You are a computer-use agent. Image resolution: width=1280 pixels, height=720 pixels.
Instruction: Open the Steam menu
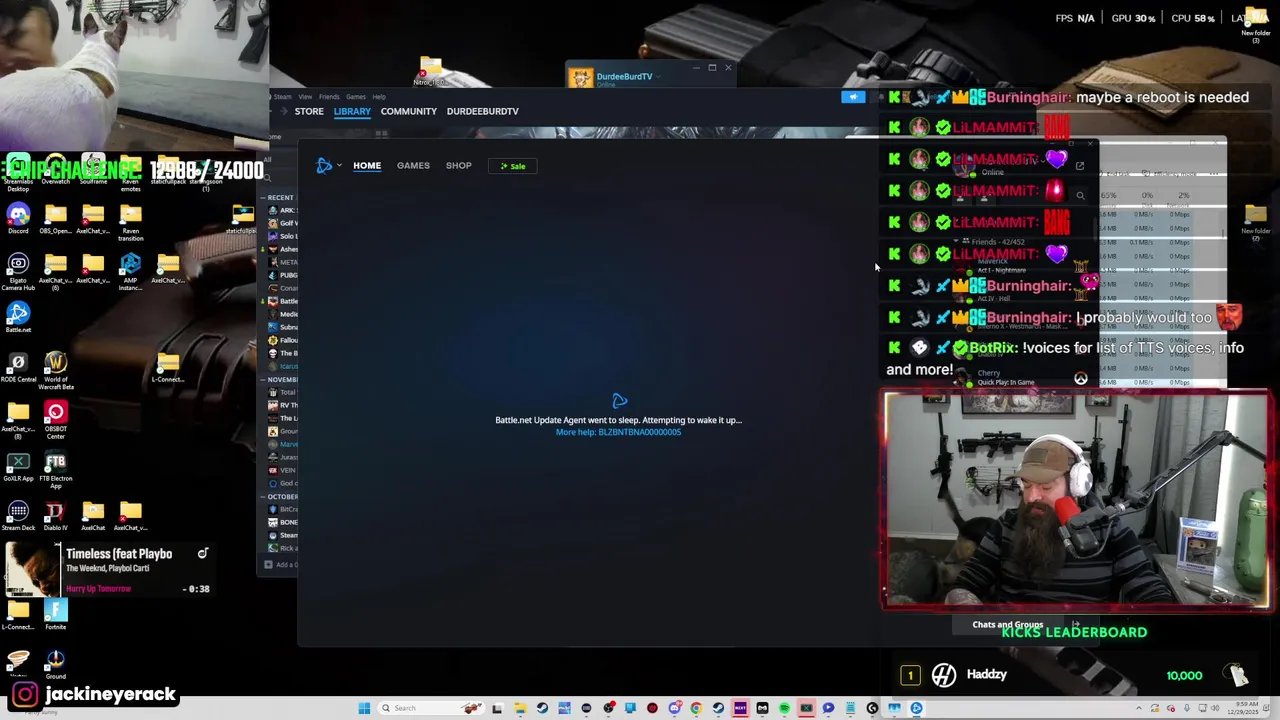tap(282, 97)
